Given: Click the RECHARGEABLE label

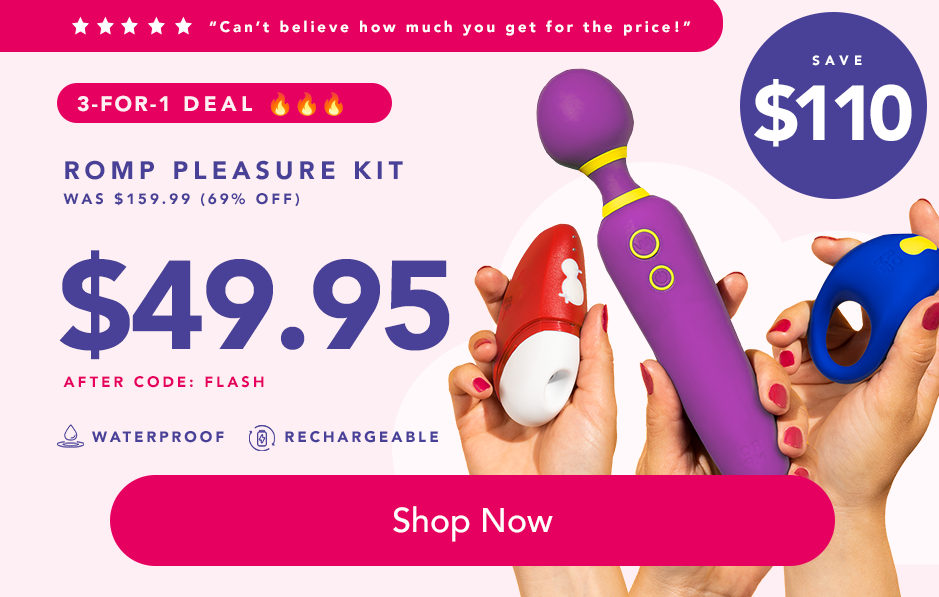Looking at the screenshot, I should click(362, 437).
